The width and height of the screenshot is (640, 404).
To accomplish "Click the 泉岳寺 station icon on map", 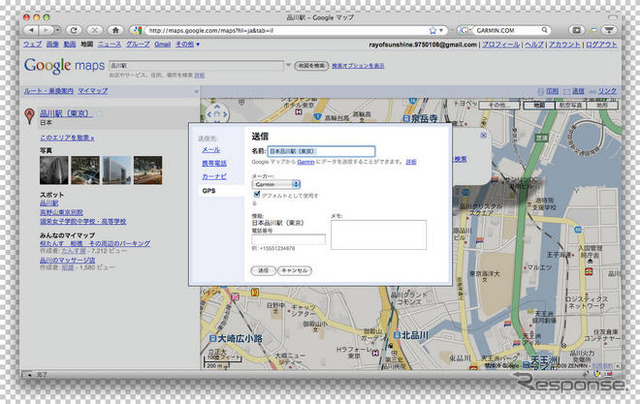I will coord(406,119).
